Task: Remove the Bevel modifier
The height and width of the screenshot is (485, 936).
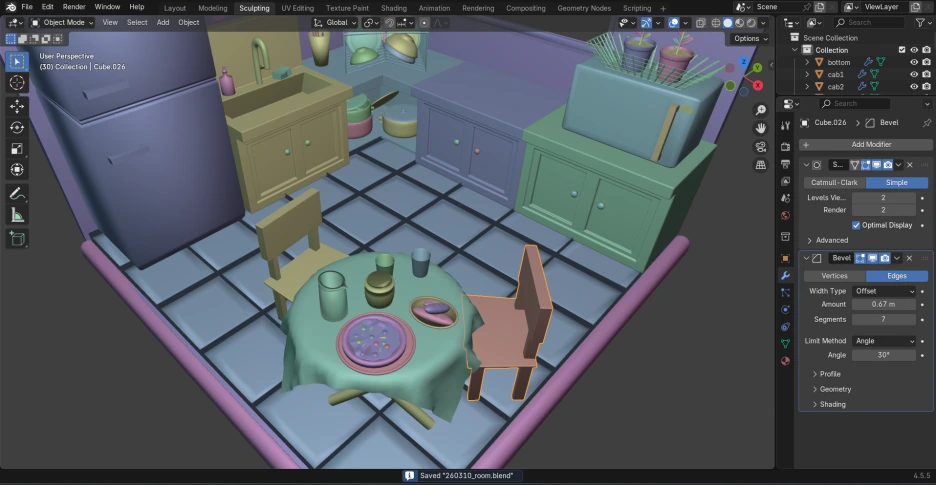Action: pyautogui.click(x=909, y=258)
